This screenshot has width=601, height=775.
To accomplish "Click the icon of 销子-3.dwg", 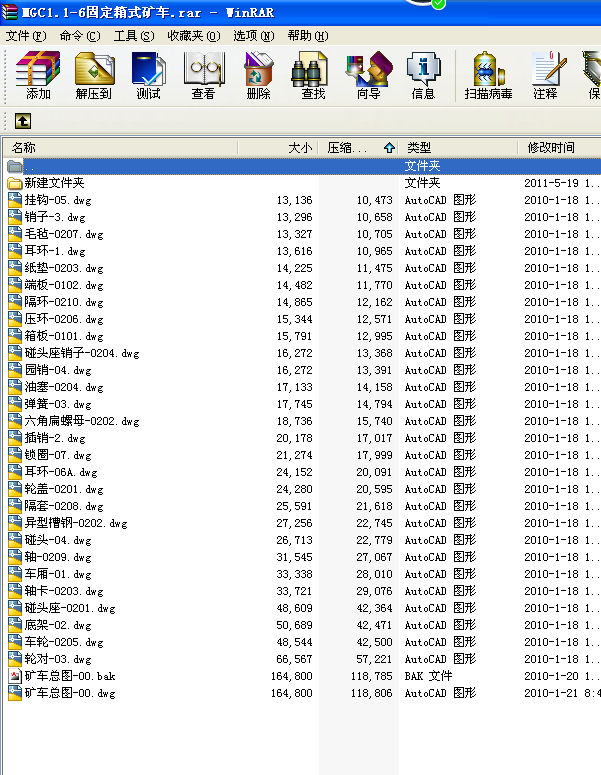I will click(15, 217).
